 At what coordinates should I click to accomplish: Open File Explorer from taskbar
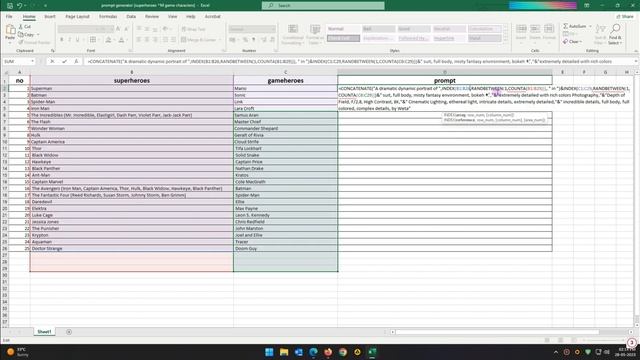pyautogui.click(x=284, y=352)
